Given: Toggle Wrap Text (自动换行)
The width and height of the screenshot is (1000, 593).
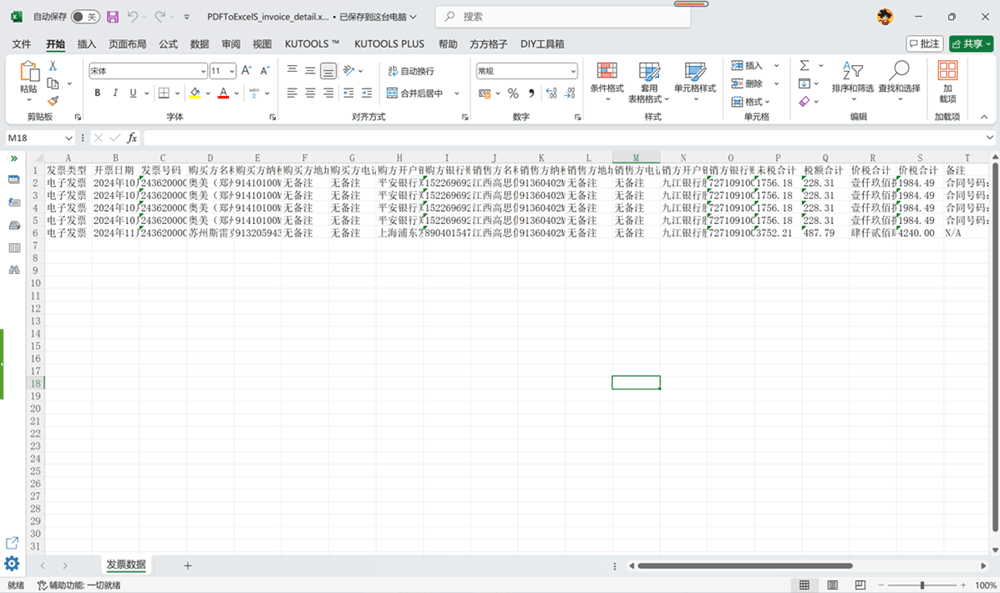Looking at the screenshot, I should tap(411, 71).
